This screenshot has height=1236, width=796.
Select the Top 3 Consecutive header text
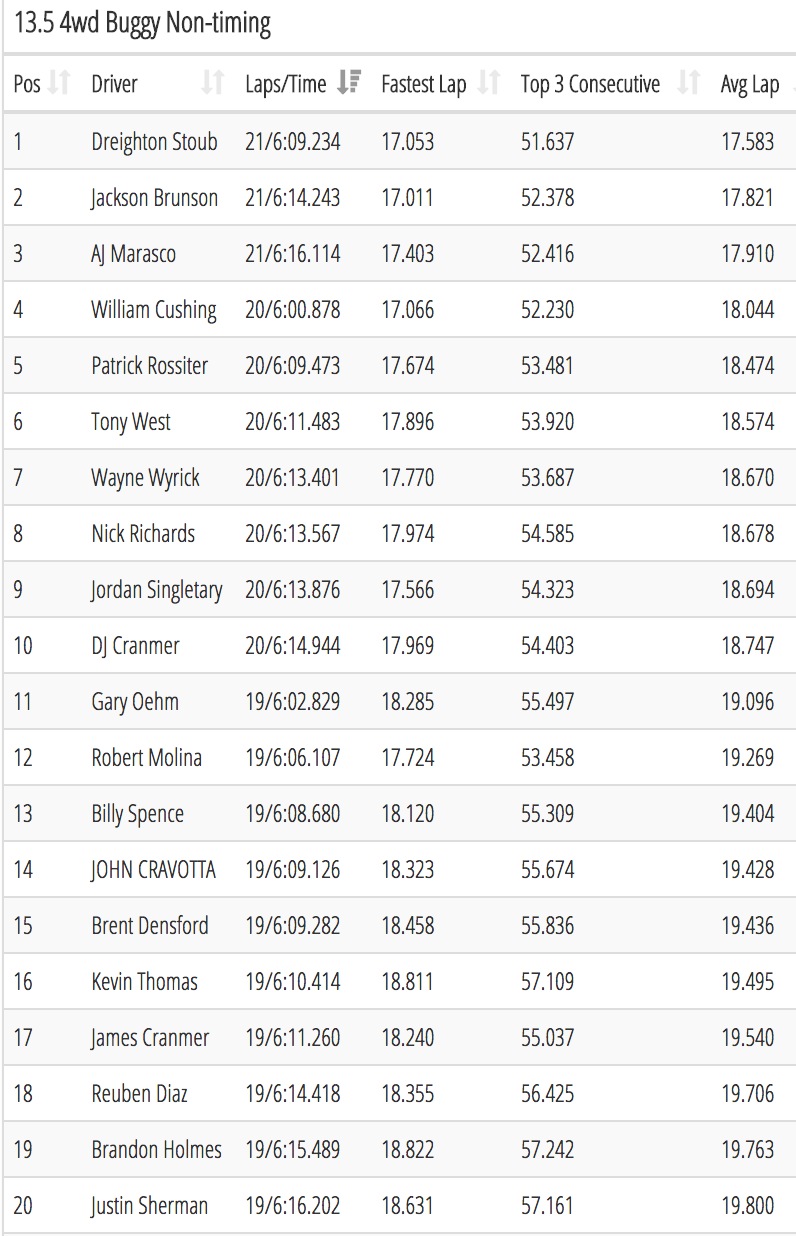point(590,85)
